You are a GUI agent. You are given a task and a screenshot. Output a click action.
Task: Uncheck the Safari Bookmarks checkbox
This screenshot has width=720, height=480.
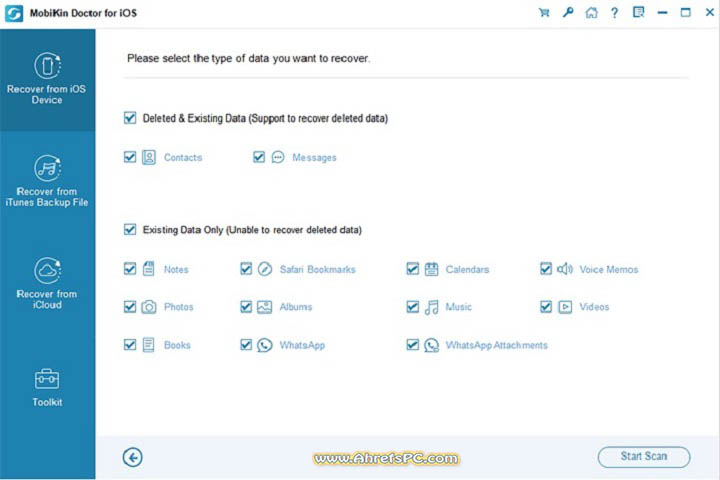tap(246, 269)
